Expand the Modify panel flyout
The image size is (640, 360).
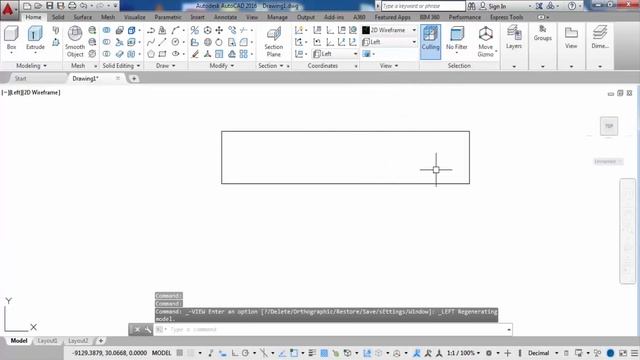[222, 66]
